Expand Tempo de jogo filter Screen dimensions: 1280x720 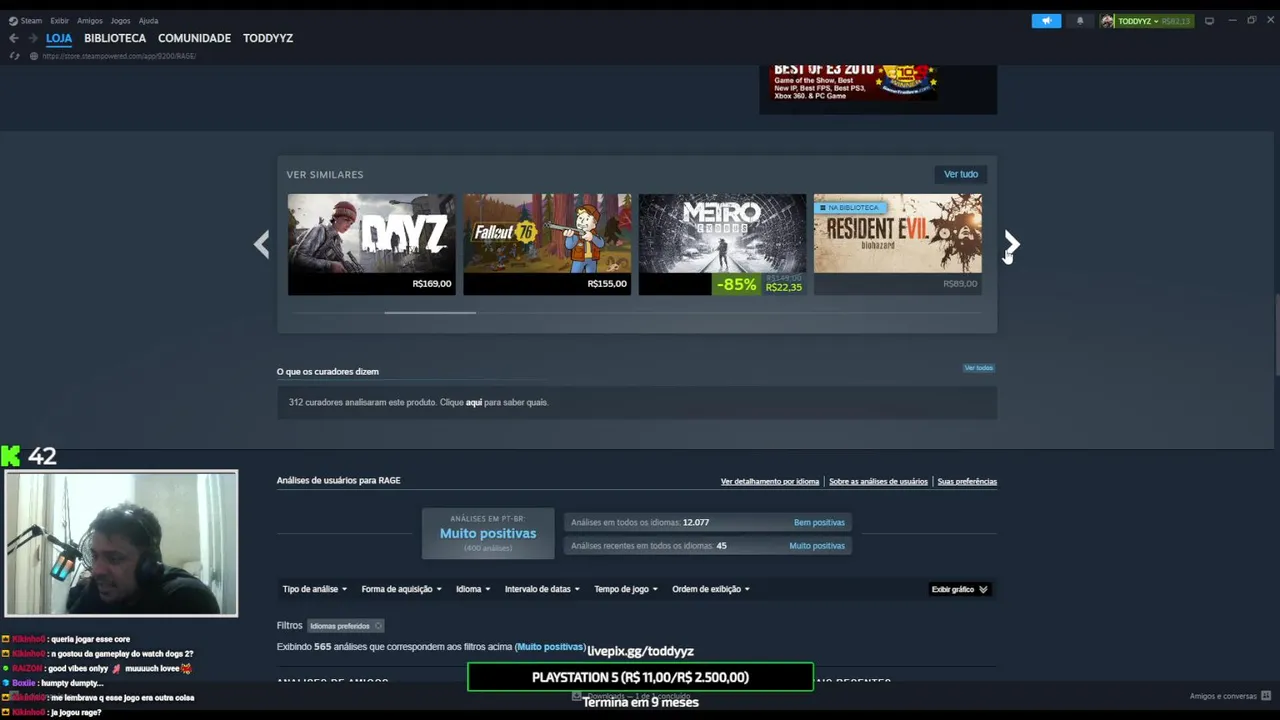(626, 589)
